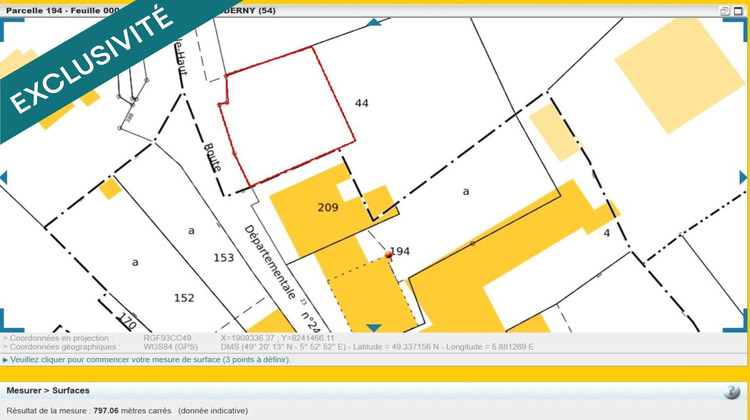Click the maximize window icon at top right
The height and width of the screenshot is (420, 750).
pyautogui.click(x=739, y=11)
